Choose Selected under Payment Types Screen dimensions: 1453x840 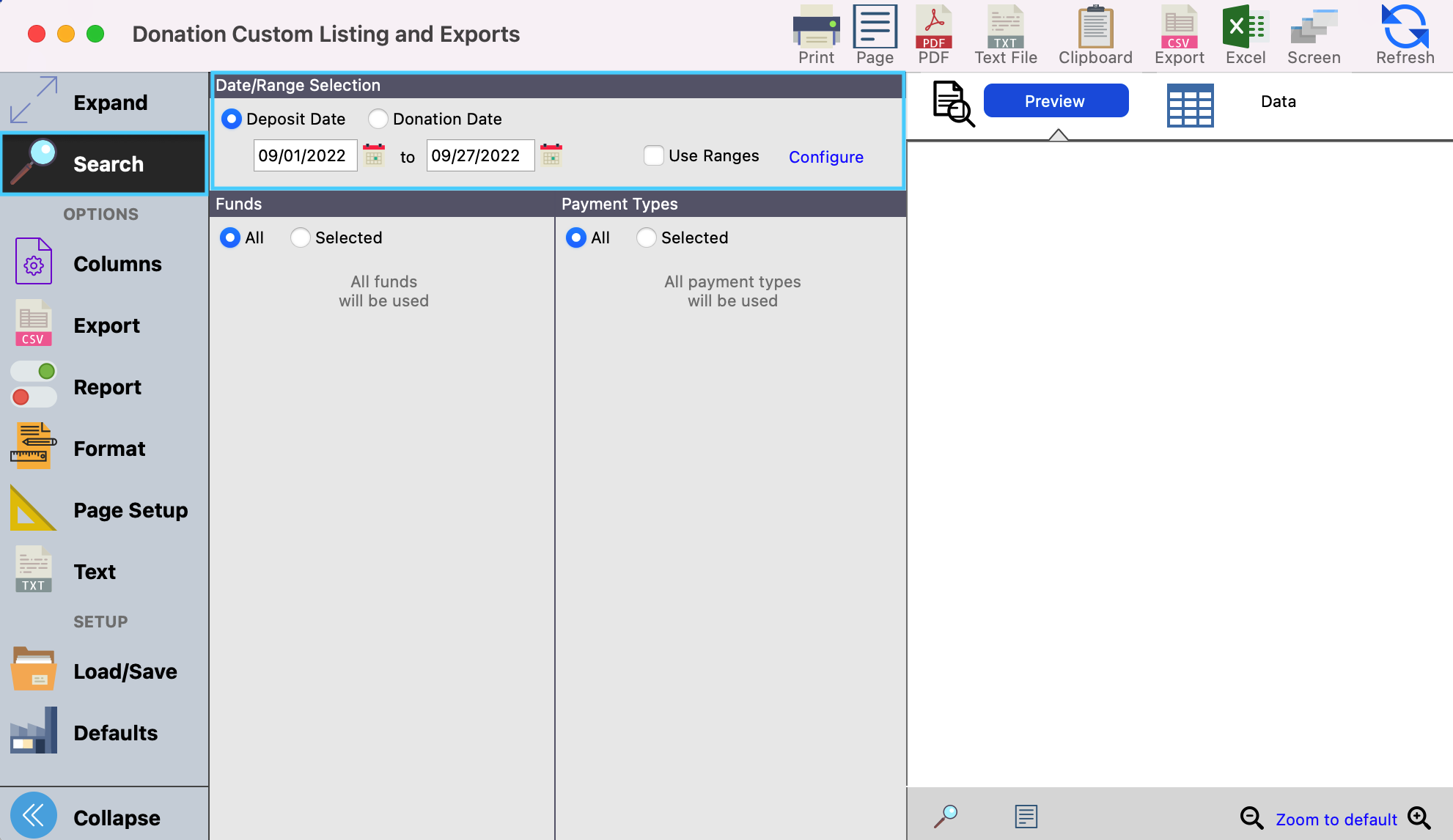(x=647, y=237)
